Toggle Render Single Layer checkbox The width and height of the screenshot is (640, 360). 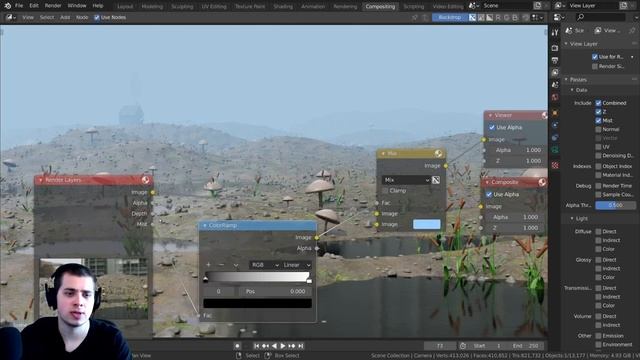point(595,66)
